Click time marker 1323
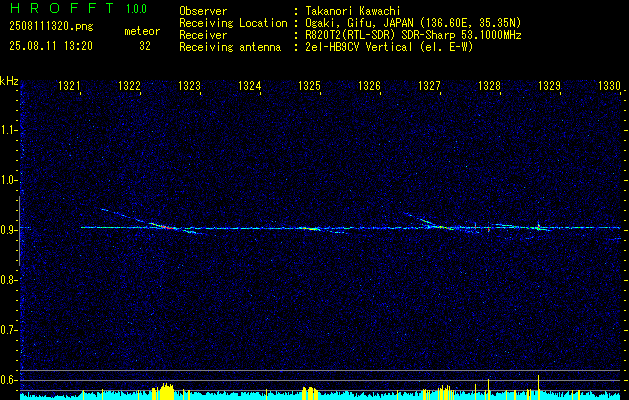This screenshot has height=400, width=629. pyautogui.click(x=190, y=85)
